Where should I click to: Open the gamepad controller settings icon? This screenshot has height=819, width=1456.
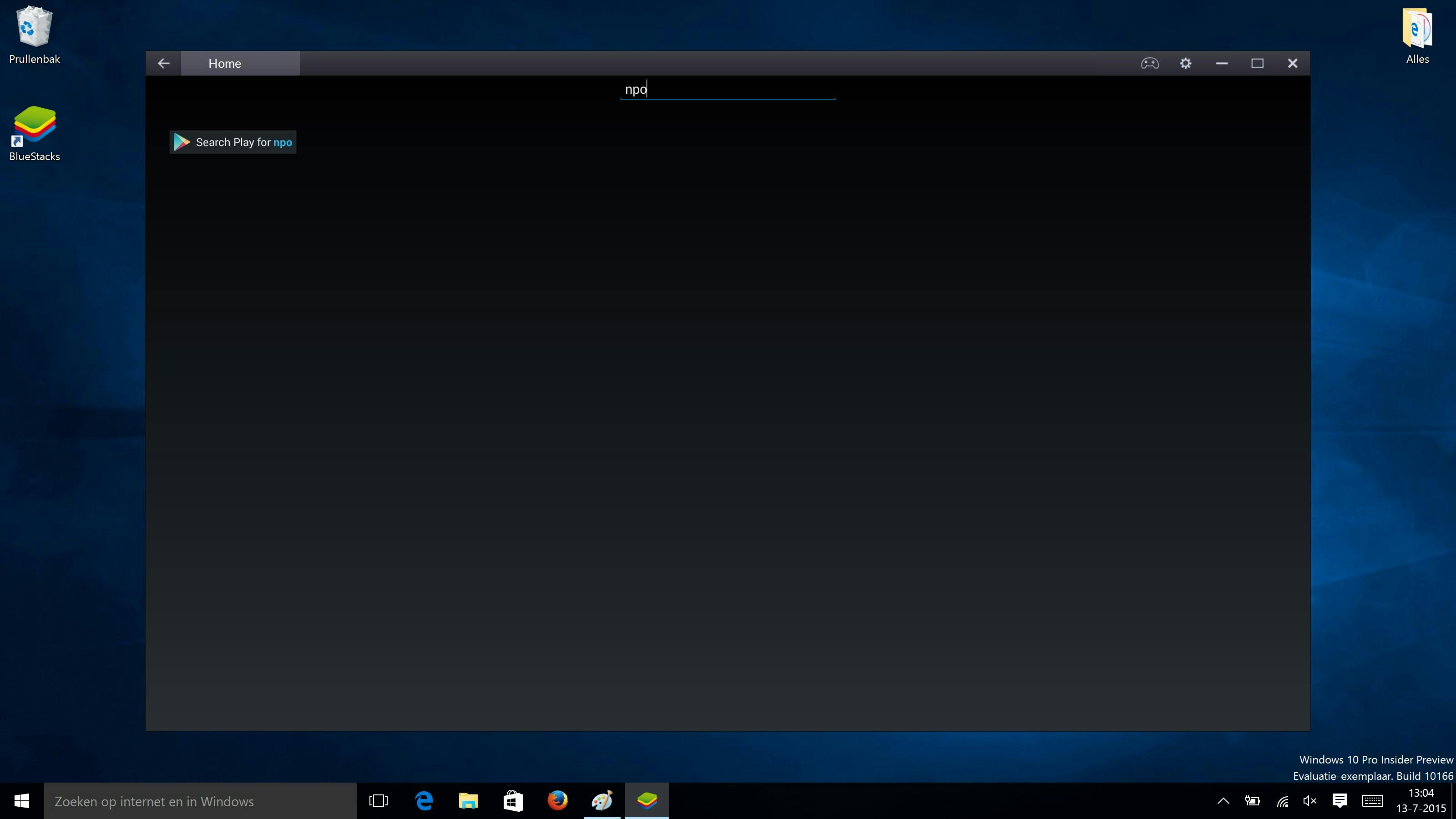point(1149,63)
